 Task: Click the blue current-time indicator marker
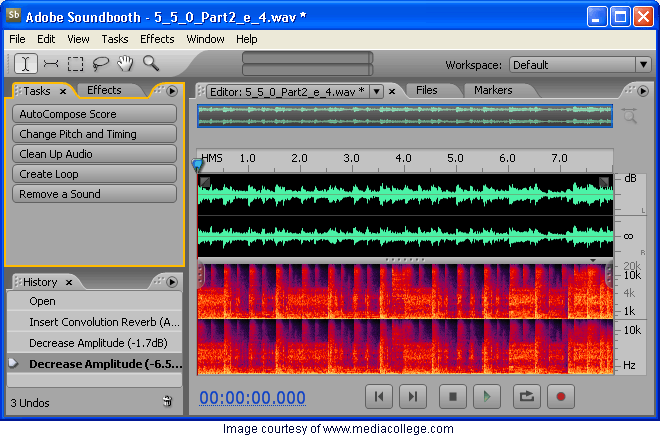tap(197, 165)
